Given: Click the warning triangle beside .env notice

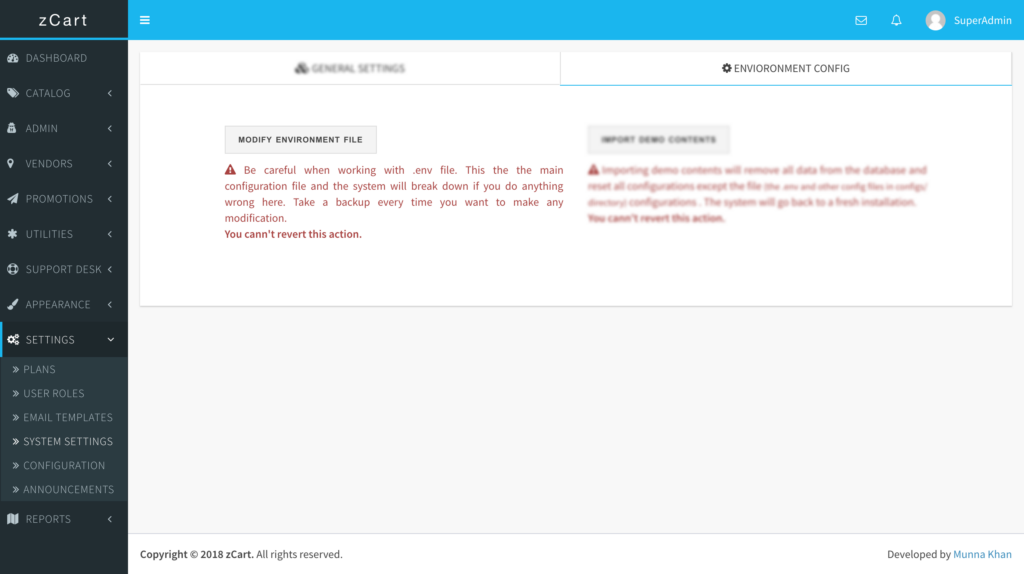Looking at the screenshot, I should [230, 170].
